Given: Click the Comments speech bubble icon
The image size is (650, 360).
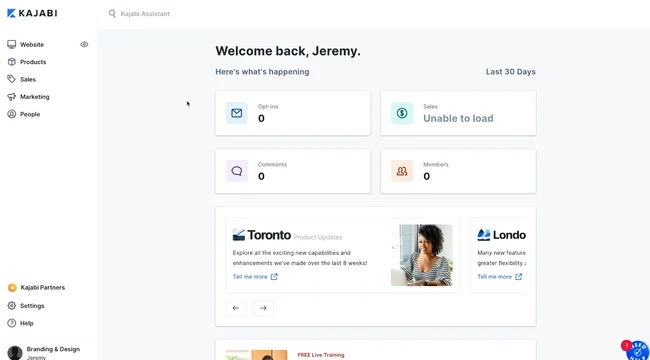Looking at the screenshot, I should [x=237, y=171].
